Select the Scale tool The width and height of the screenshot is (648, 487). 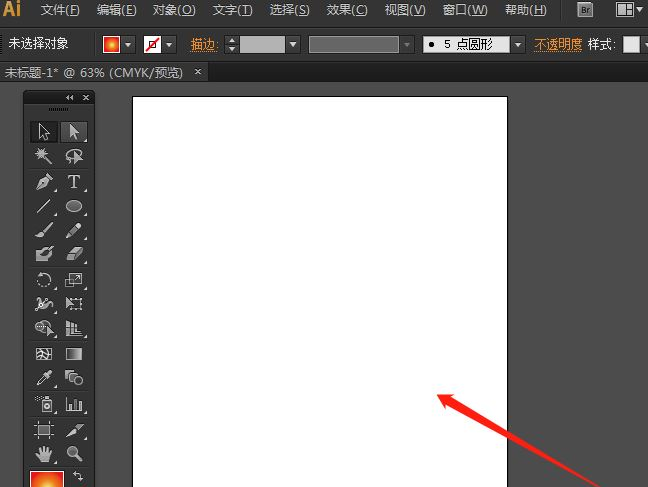74,280
